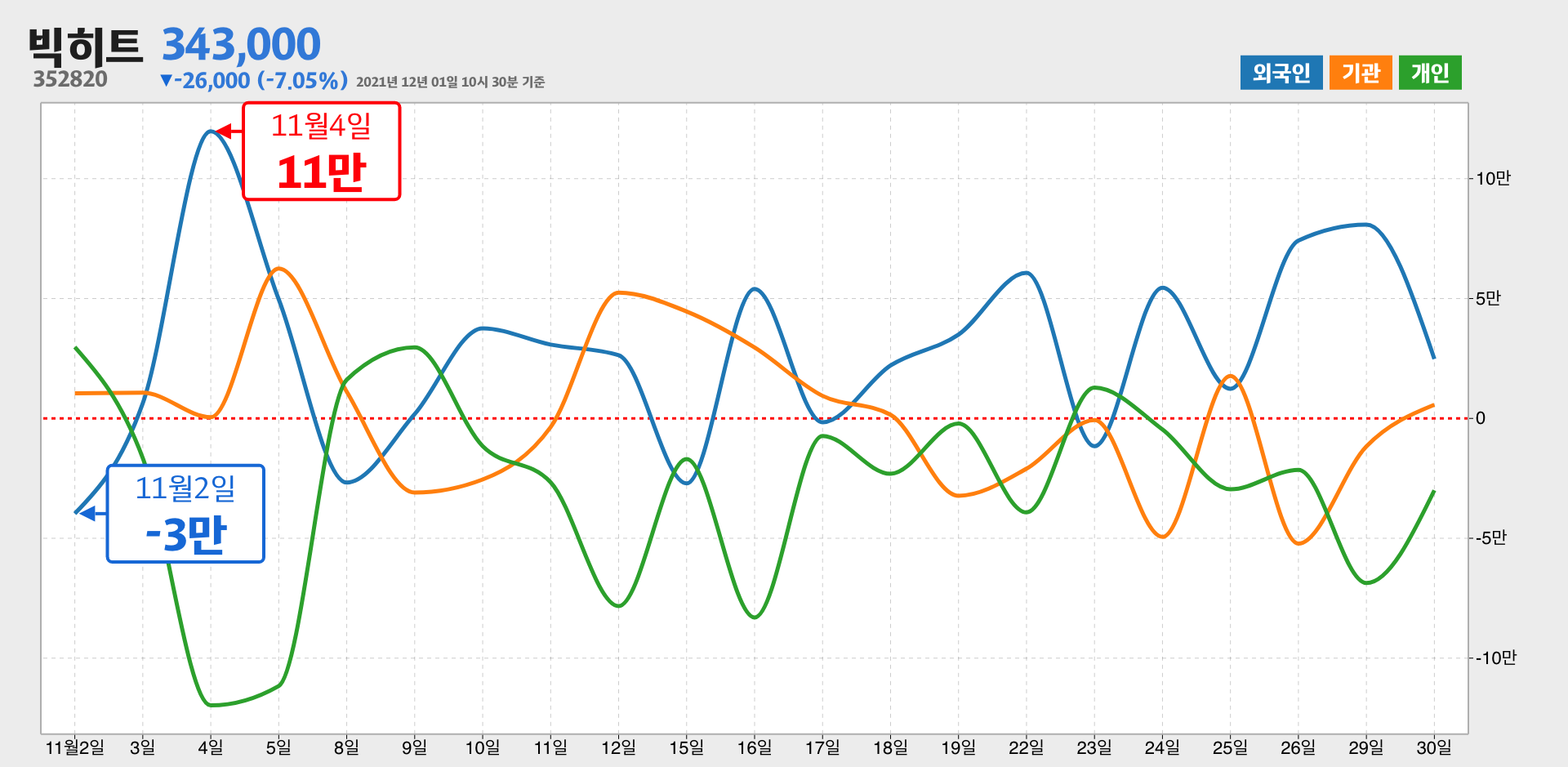Click the red 11월4일 11만 callout box
The height and width of the screenshot is (767, 1568).
(x=322, y=151)
